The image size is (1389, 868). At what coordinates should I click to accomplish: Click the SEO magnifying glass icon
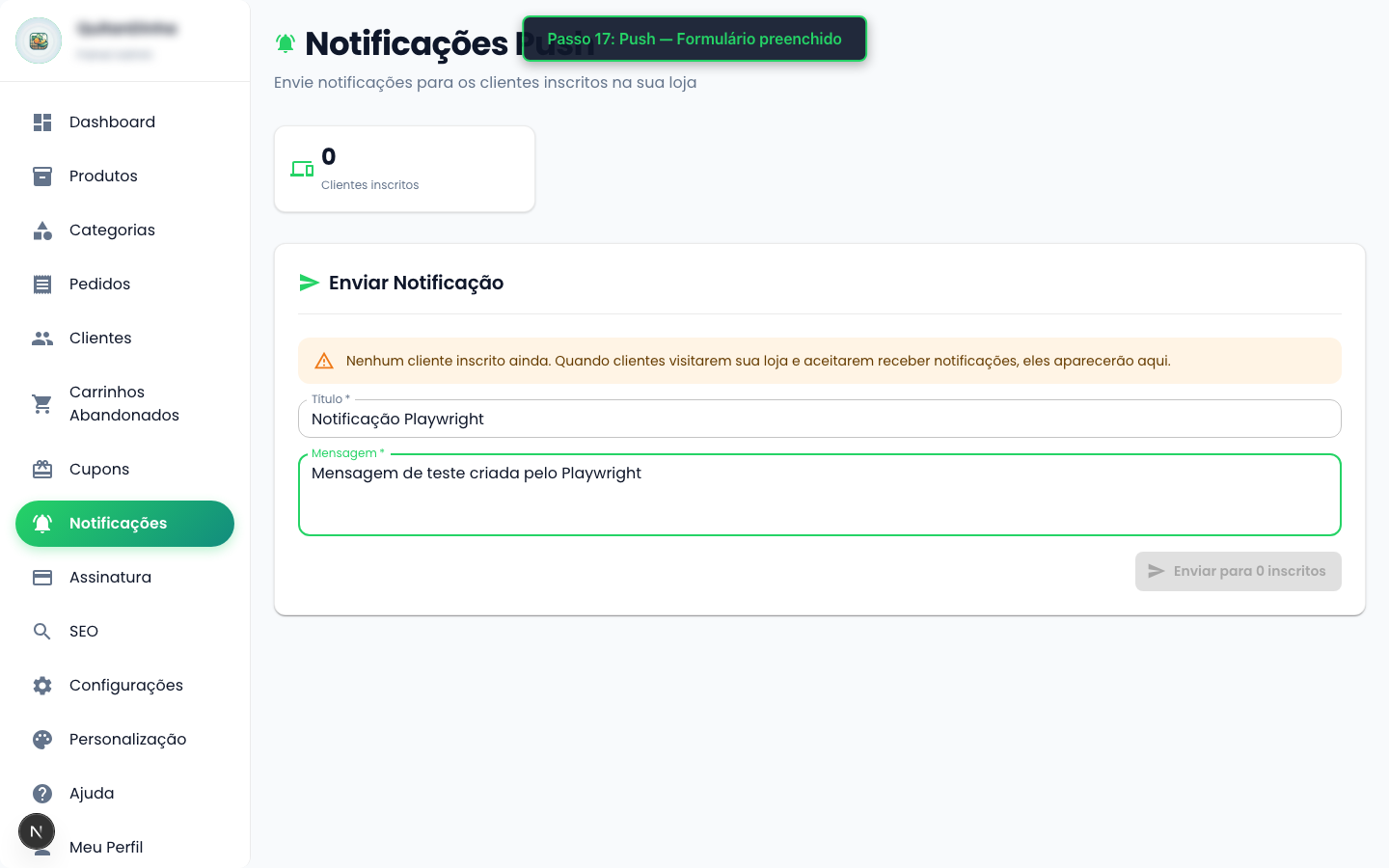[42, 632]
